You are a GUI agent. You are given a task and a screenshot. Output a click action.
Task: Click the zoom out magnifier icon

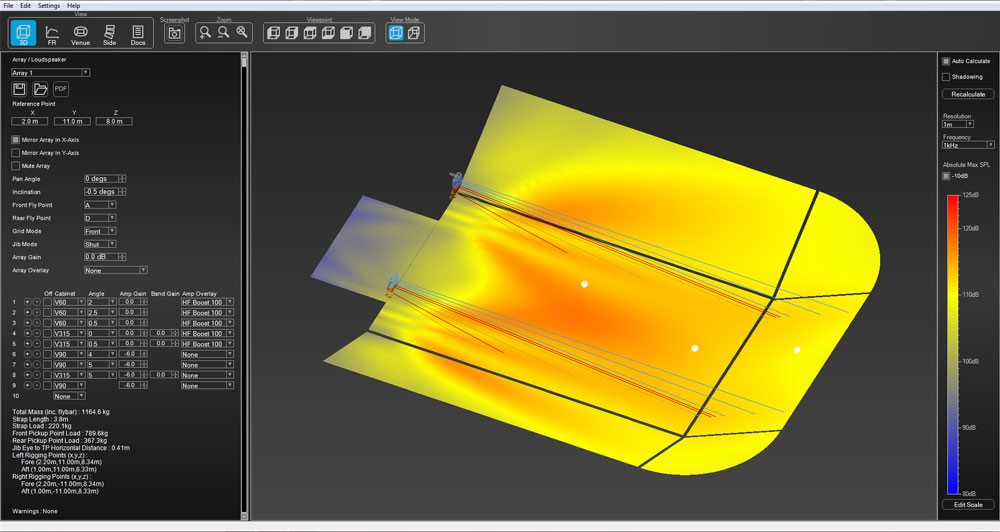223,33
